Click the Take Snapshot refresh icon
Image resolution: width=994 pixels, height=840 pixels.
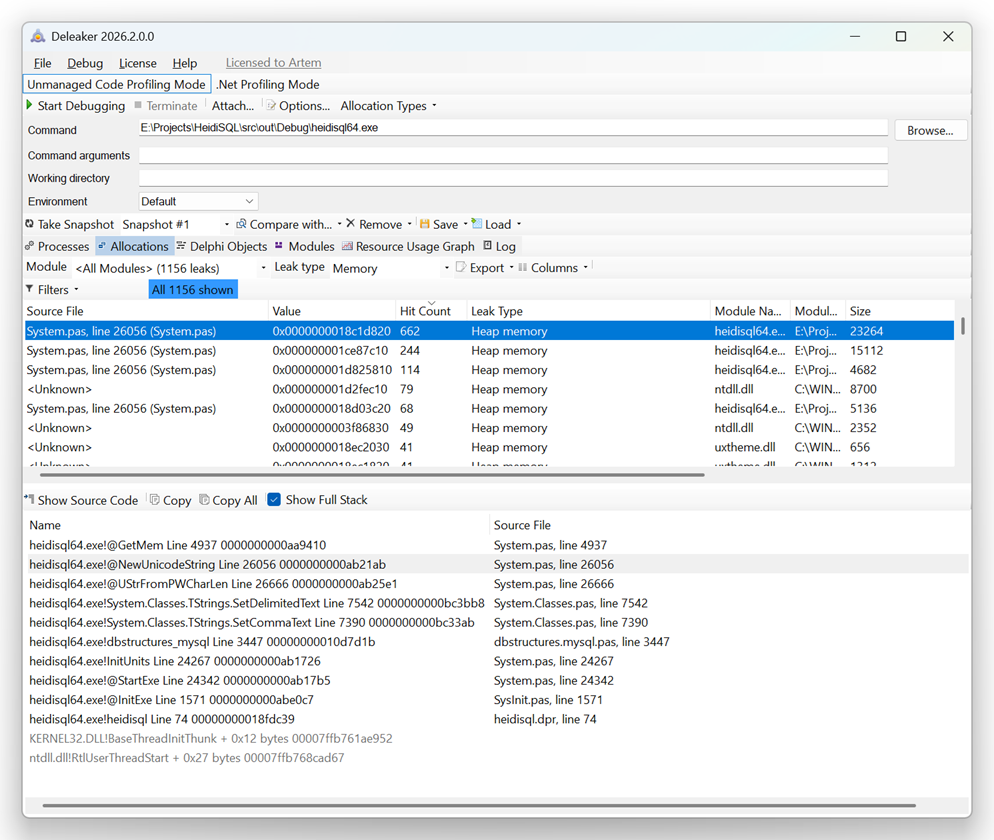[29, 224]
